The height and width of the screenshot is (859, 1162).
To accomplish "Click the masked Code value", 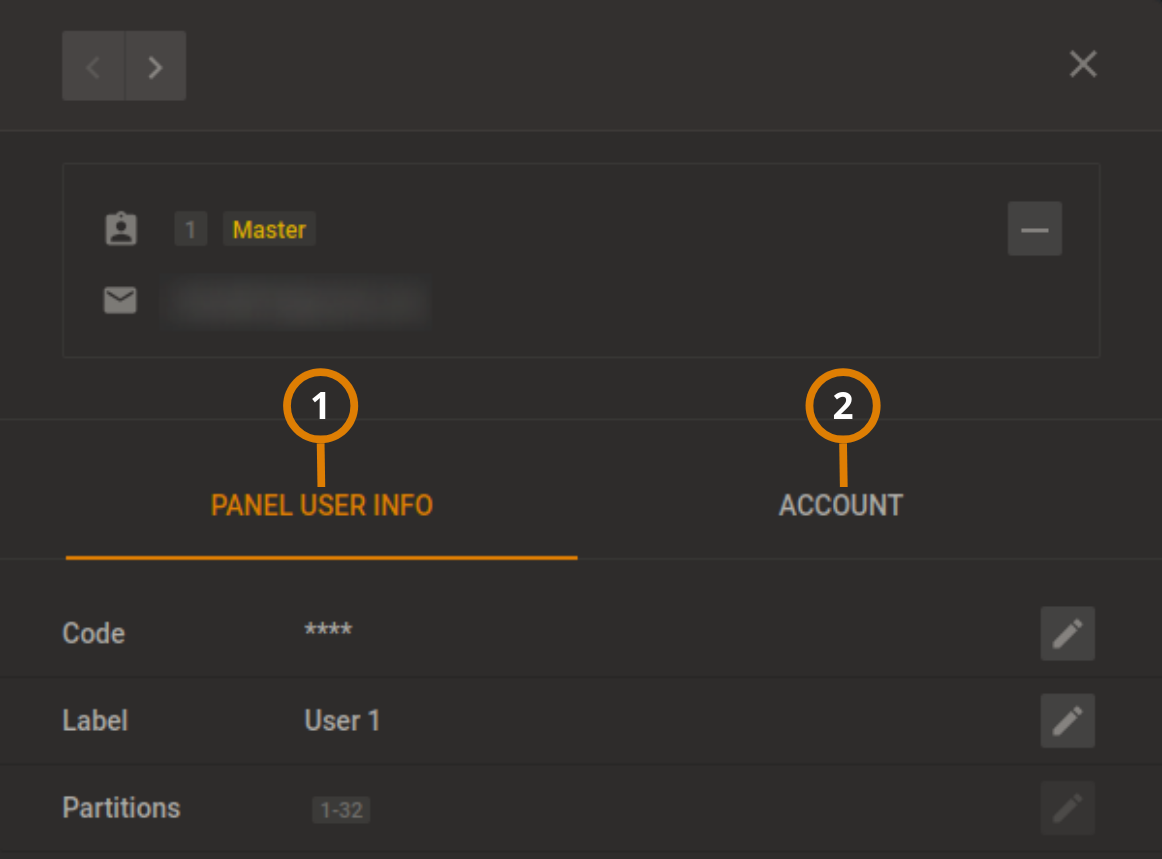I will point(330,633).
